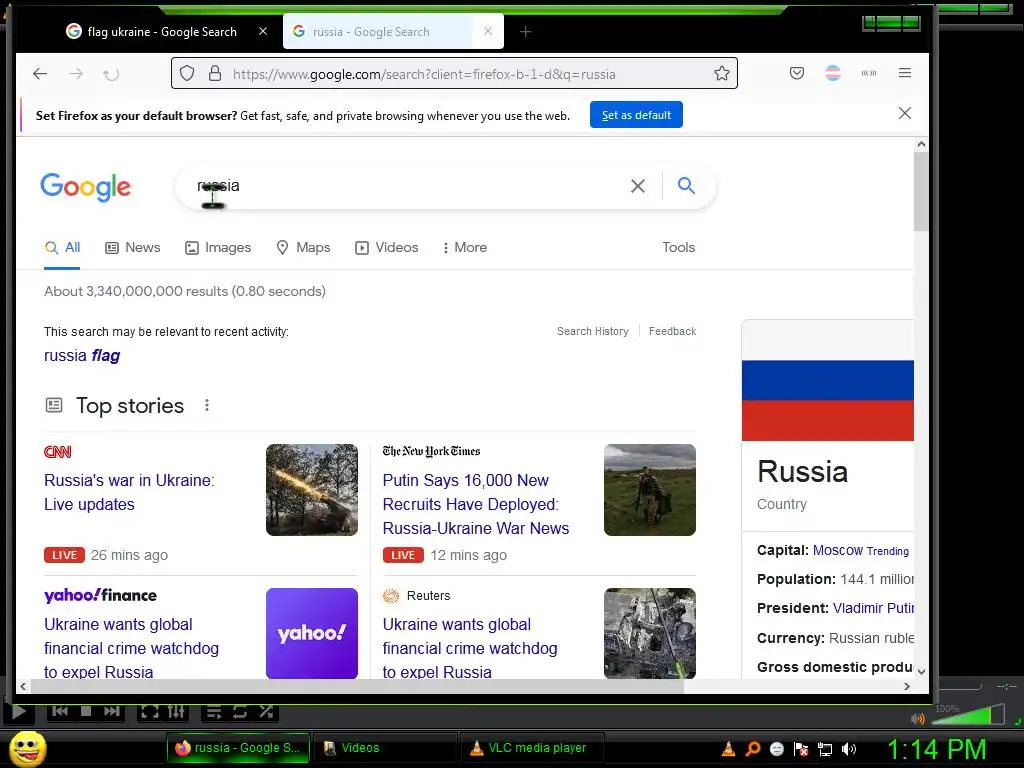1024x768 pixels.
Task: Click Set as default button
Action: click(x=636, y=115)
